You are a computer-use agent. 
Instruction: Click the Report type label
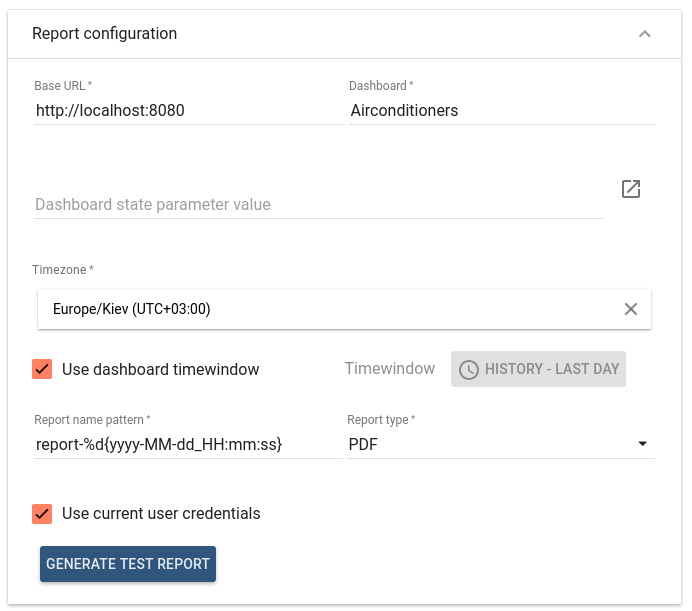click(381, 420)
